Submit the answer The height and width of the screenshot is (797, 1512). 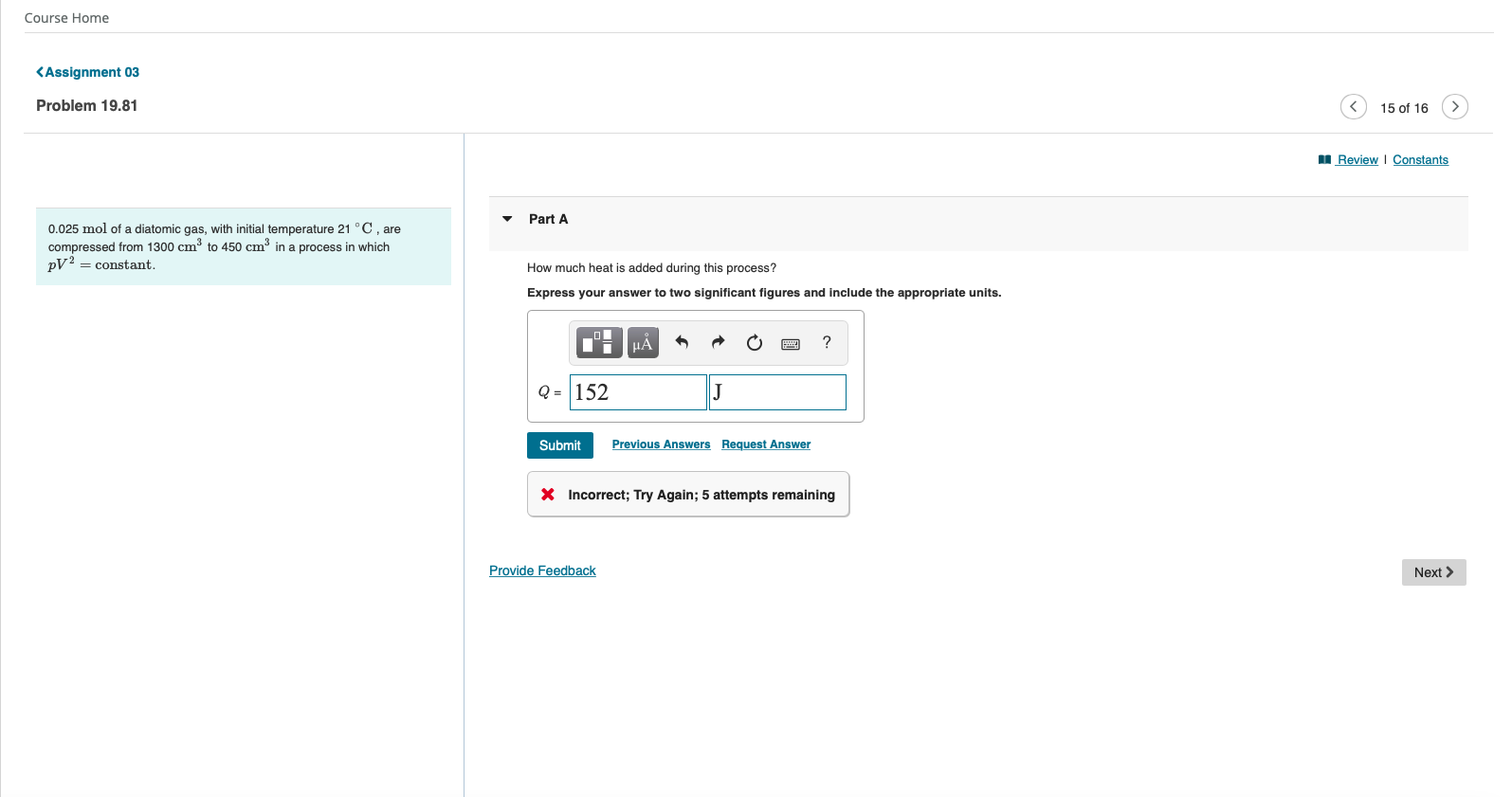pyautogui.click(x=560, y=445)
